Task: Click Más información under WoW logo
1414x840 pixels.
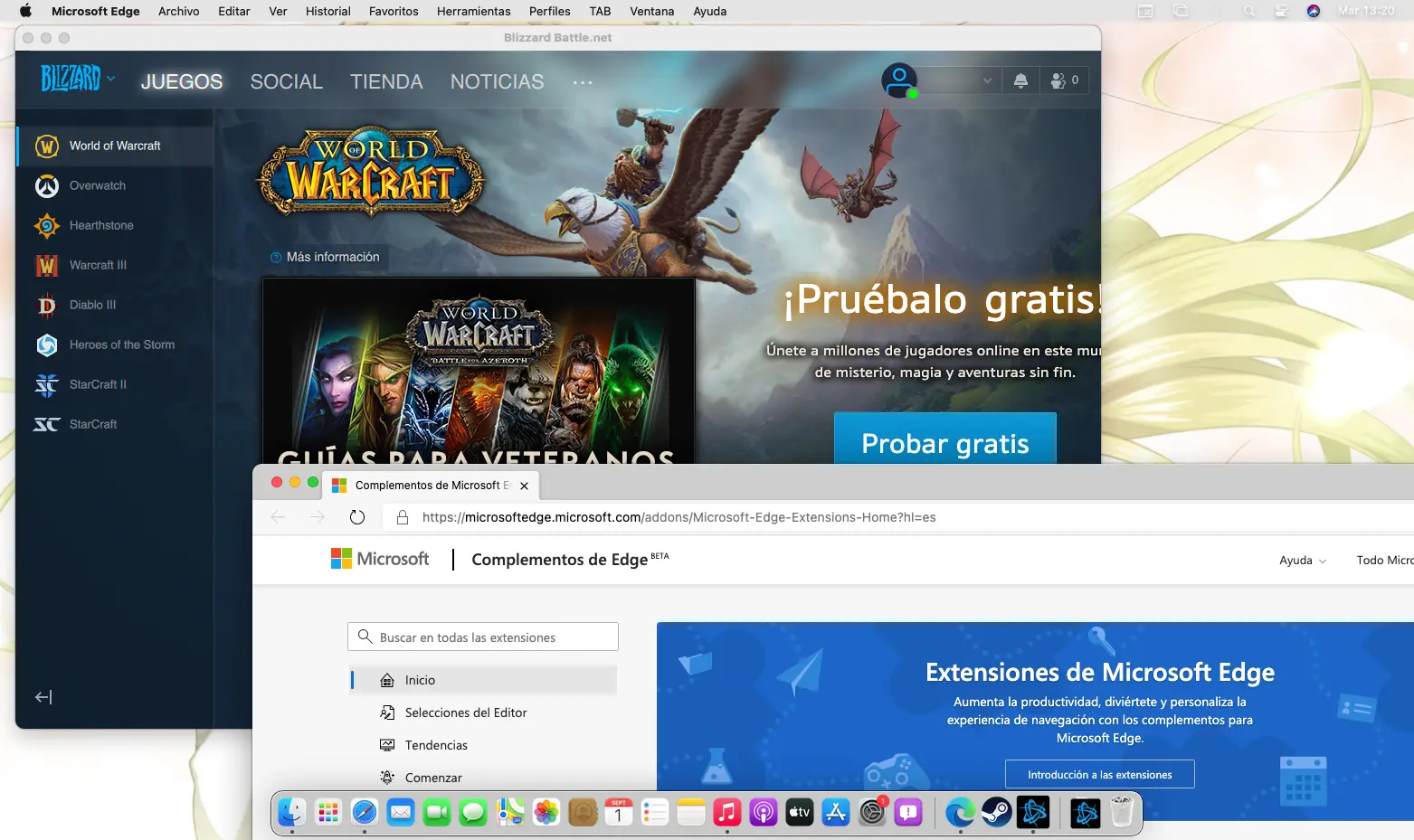Action: 326,257
